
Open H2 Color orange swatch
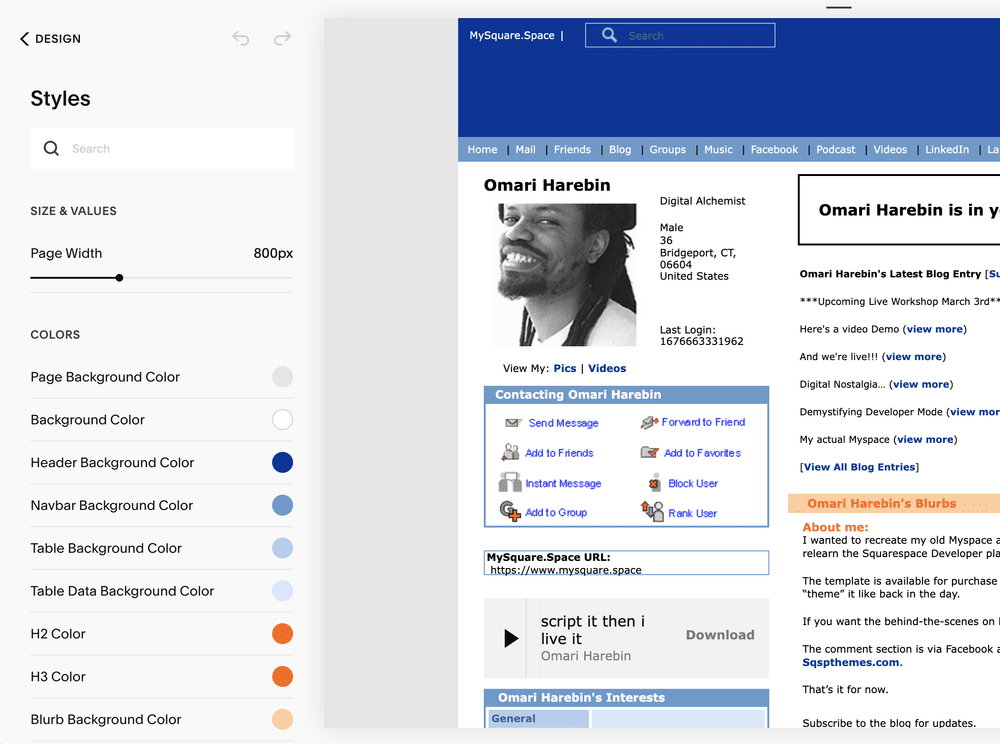coord(283,634)
